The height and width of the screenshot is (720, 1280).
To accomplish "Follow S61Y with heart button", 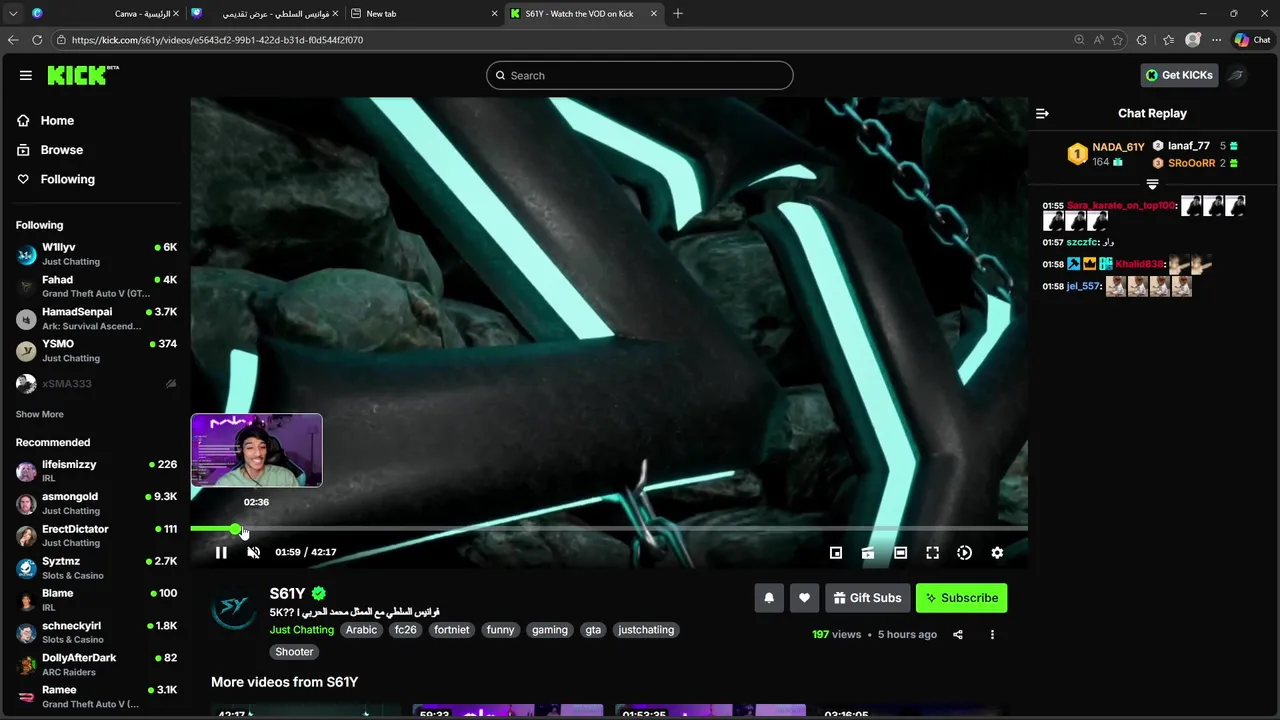I will pos(804,598).
